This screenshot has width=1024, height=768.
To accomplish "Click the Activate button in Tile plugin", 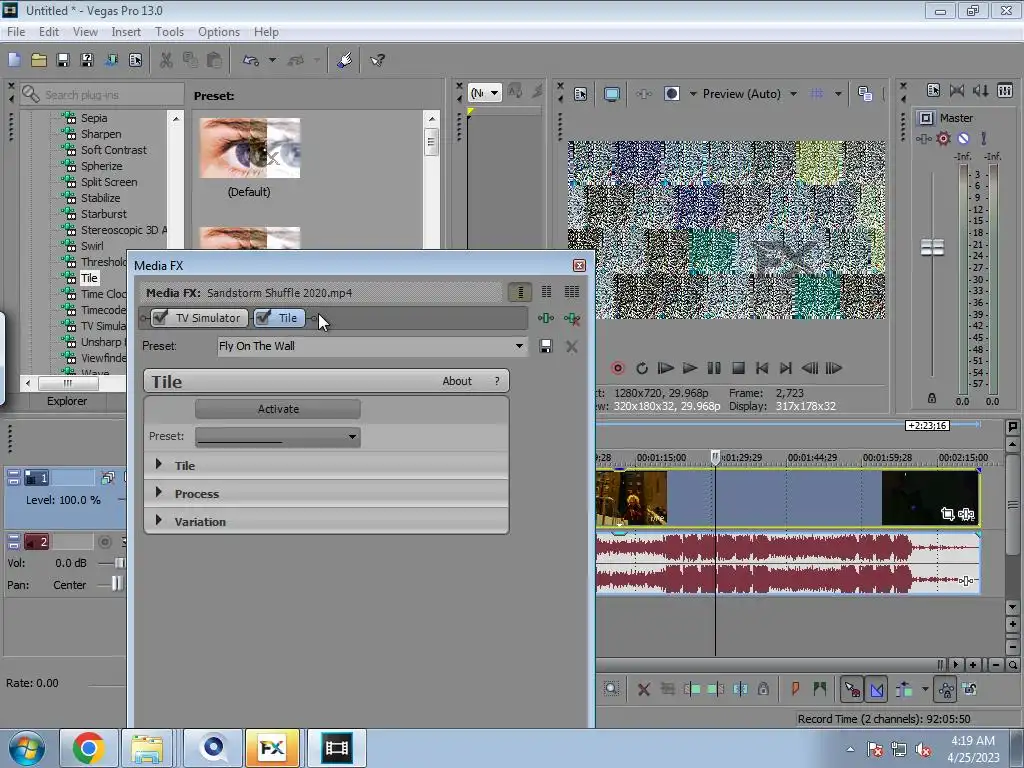I will (278, 409).
